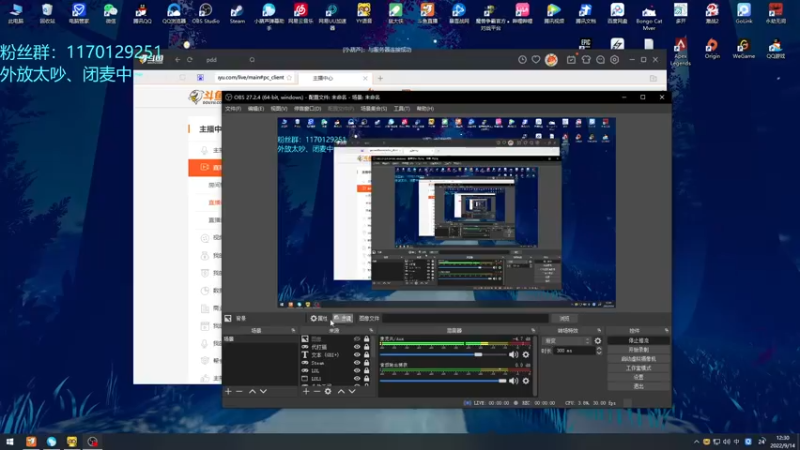Image resolution: width=800 pixels, height=450 pixels.
Task: Float the audio mixer dock via header icon
Action: [x=533, y=331]
